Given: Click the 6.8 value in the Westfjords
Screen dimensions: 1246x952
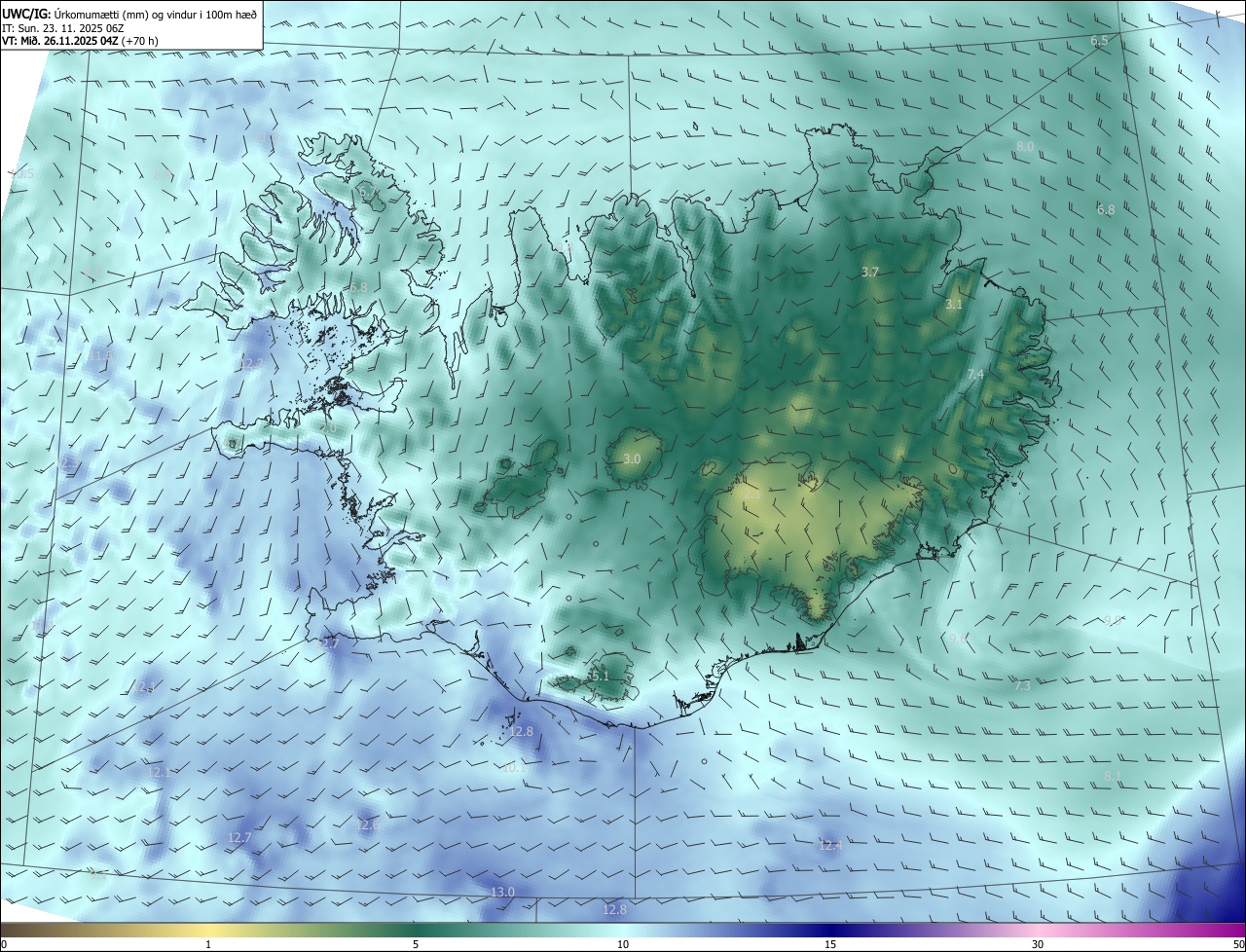Looking at the screenshot, I should [358, 287].
